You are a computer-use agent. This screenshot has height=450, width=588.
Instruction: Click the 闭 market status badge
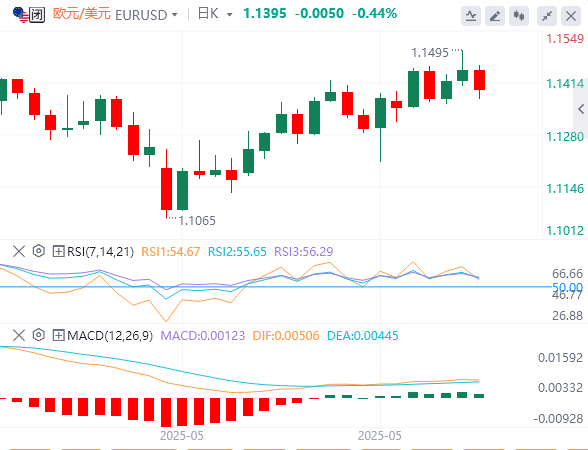pyautogui.click(x=37, y=15)
